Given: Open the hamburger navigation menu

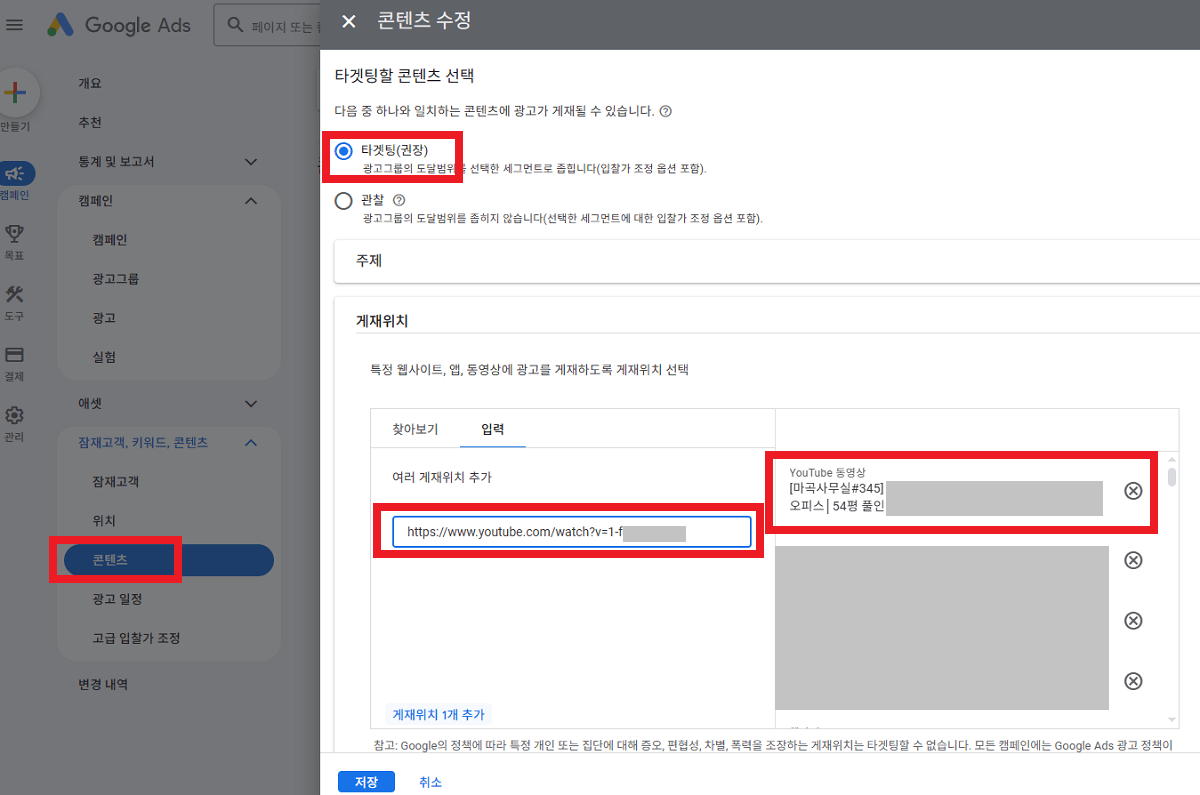Looking at the screenshot, I should tap(14, 25).
